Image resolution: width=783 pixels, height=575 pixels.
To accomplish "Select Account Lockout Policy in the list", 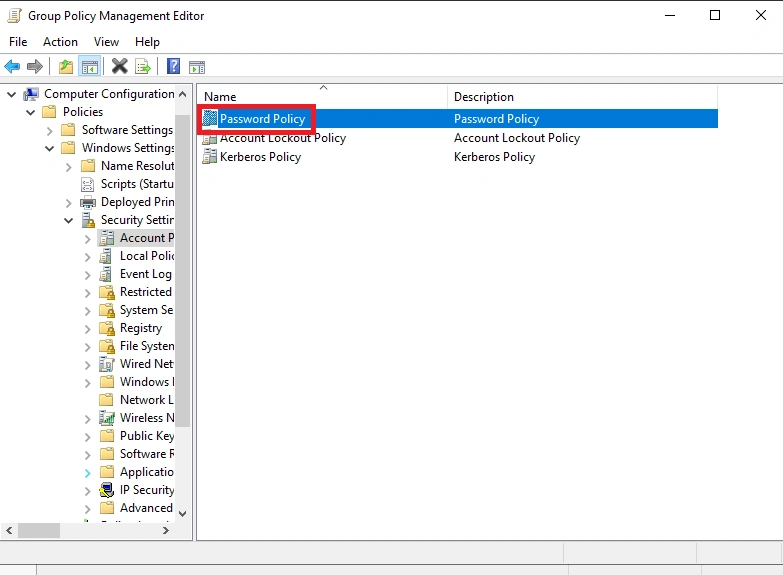I will coord(283,138).
